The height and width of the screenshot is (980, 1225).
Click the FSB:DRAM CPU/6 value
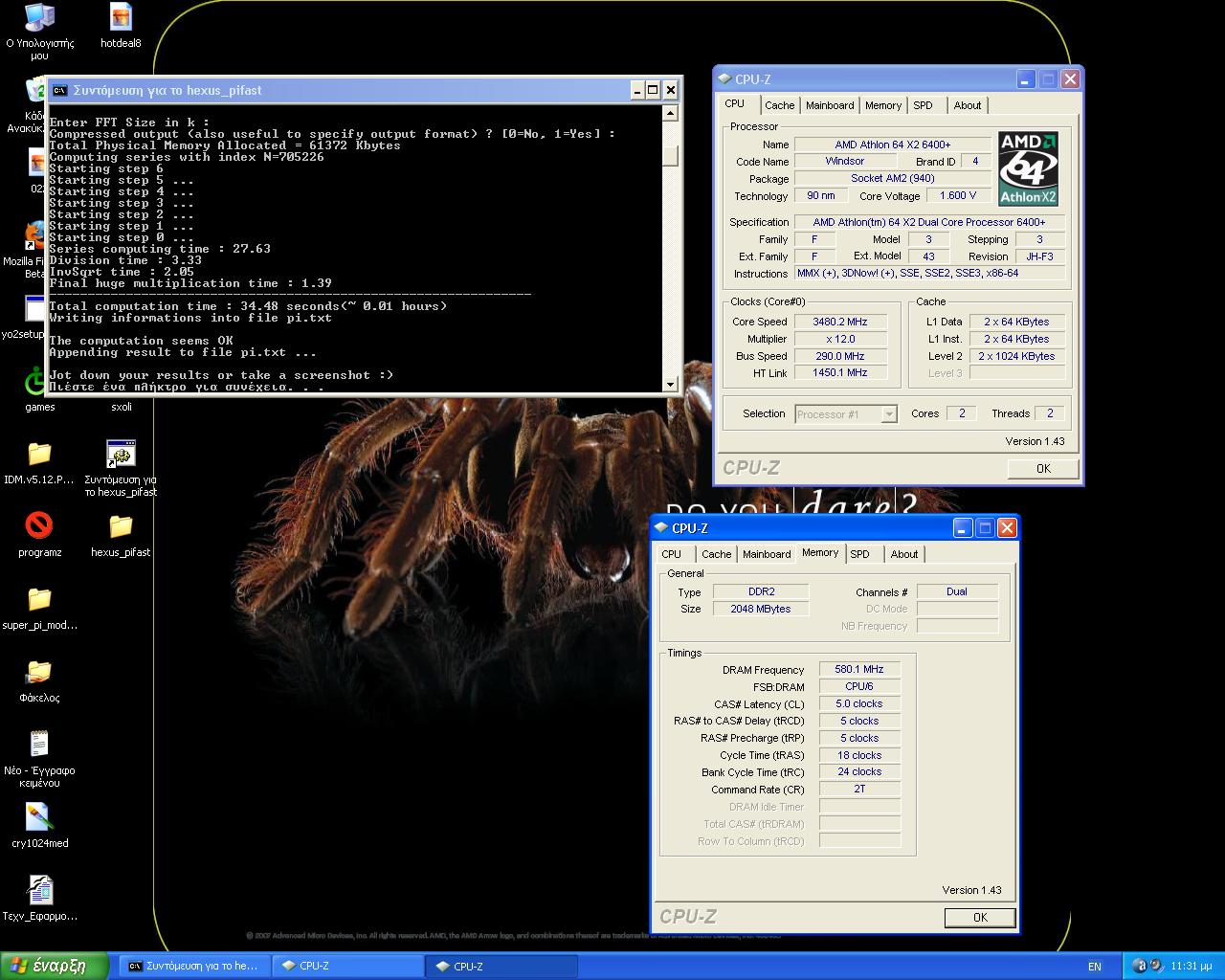tap(859, 686)
